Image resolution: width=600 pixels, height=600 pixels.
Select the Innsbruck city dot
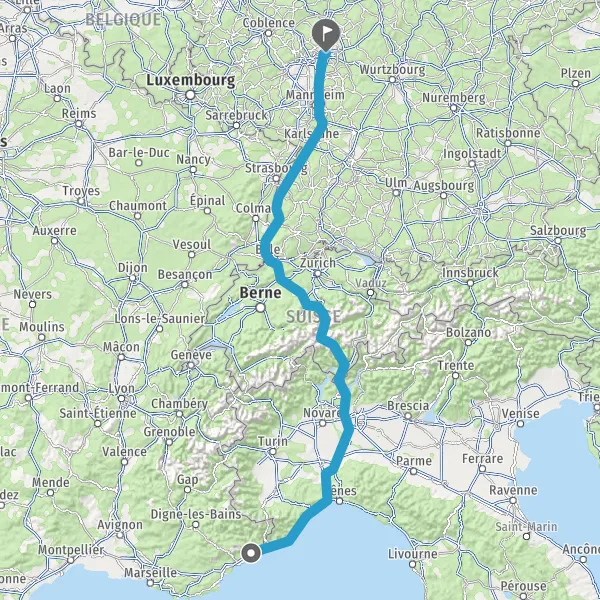coord(470,284)
